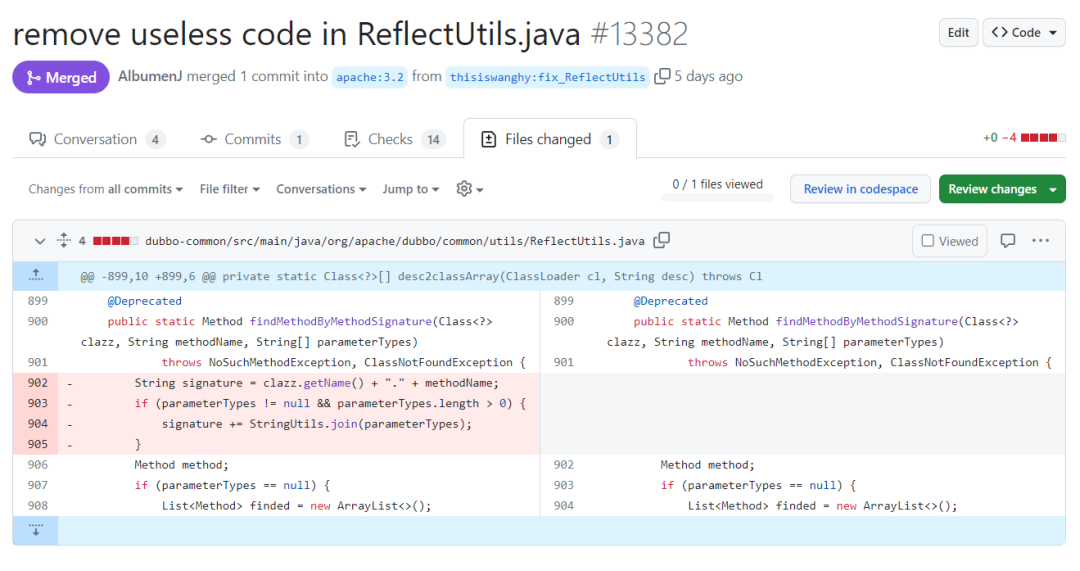Open the Commits tab

[x=254, y=139]
